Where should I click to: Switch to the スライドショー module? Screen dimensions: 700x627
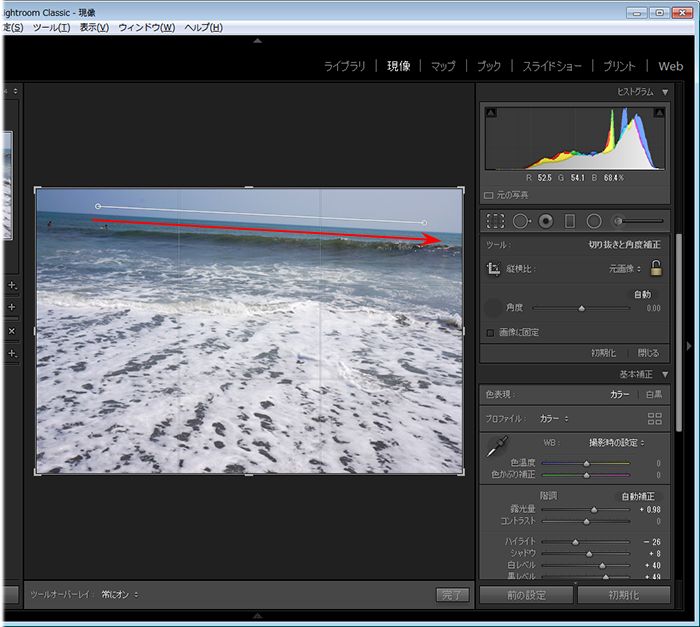tap(552, 66)
